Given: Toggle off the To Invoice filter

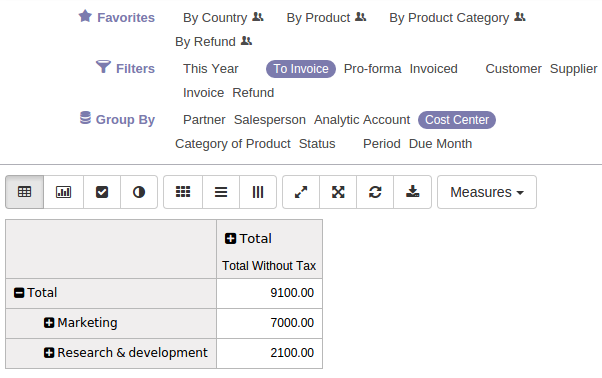Looking at the screenshot, I should [x=301, y=69].
